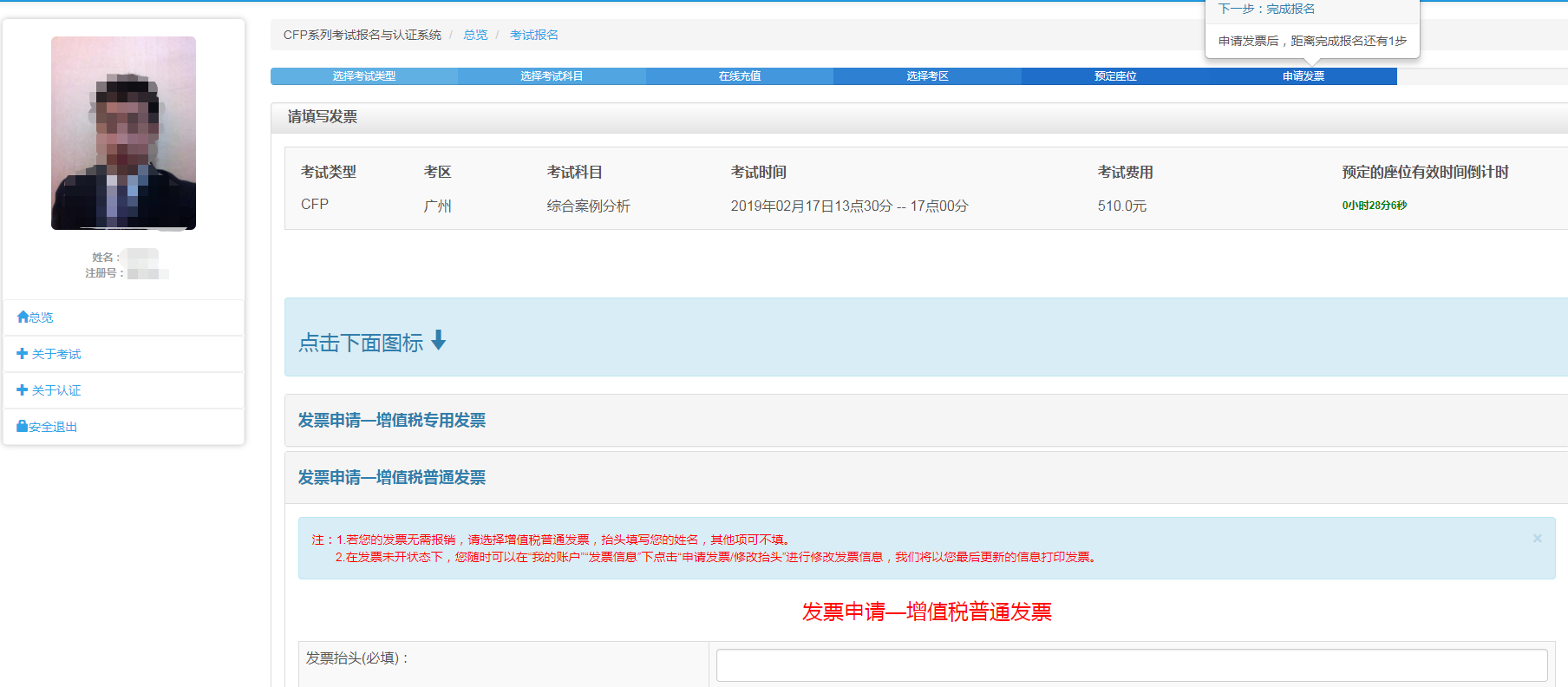Click the CFP exam type value
Image resolution: width=1568 pixels, height=687 pixels.
(315, 205)
